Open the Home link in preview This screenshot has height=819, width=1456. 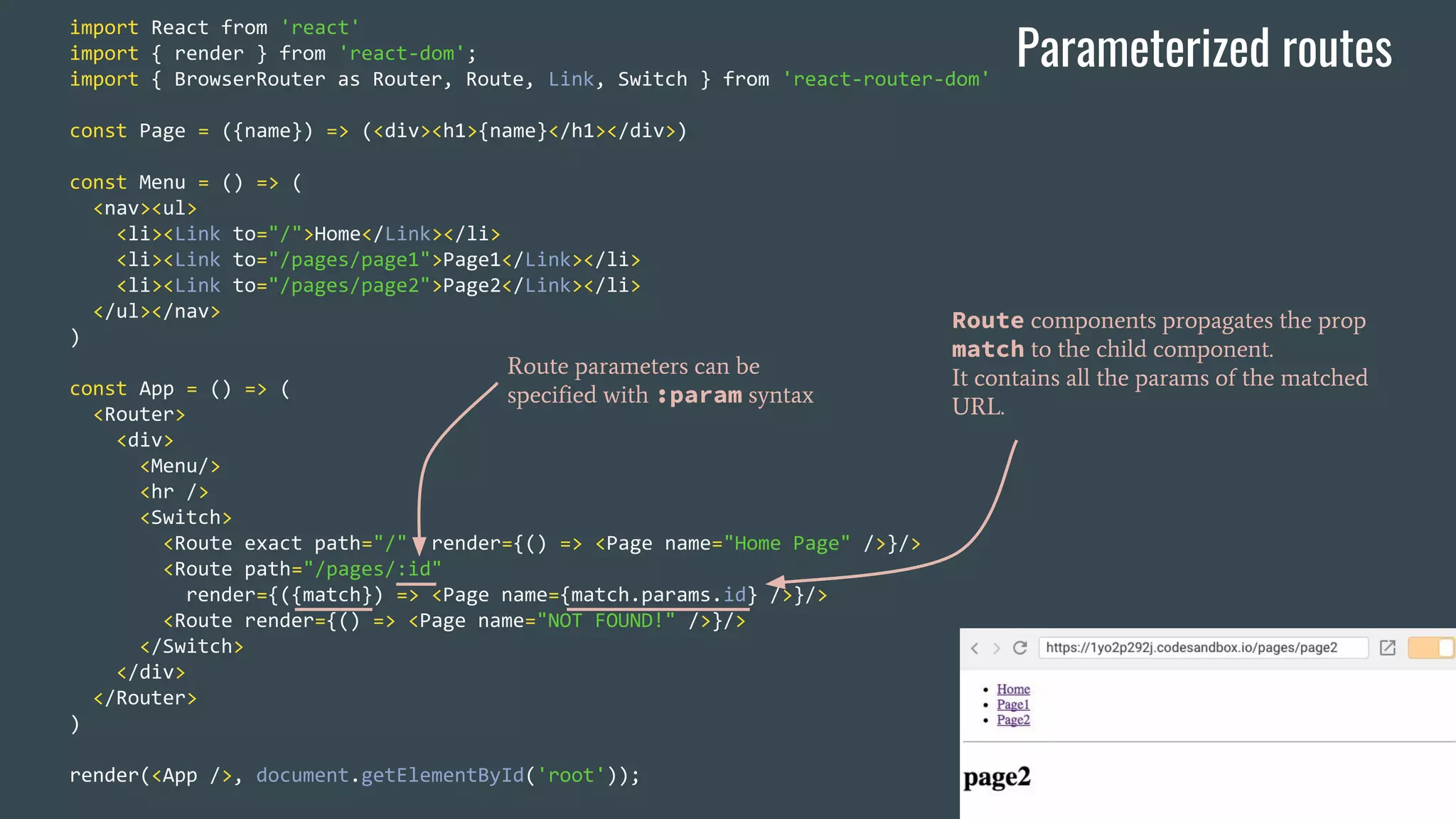[1012, 689]
